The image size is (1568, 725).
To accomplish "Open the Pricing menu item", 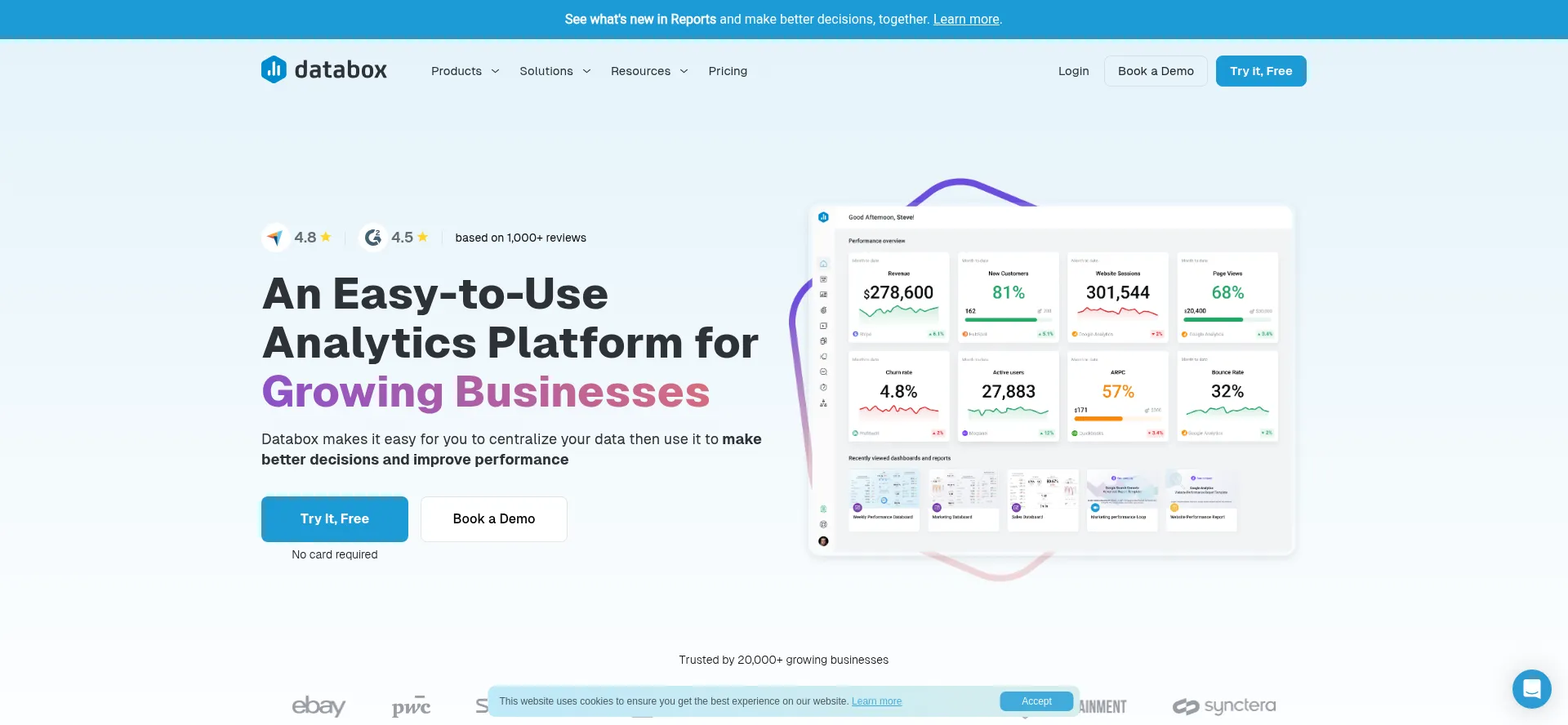I will point(728,72).
